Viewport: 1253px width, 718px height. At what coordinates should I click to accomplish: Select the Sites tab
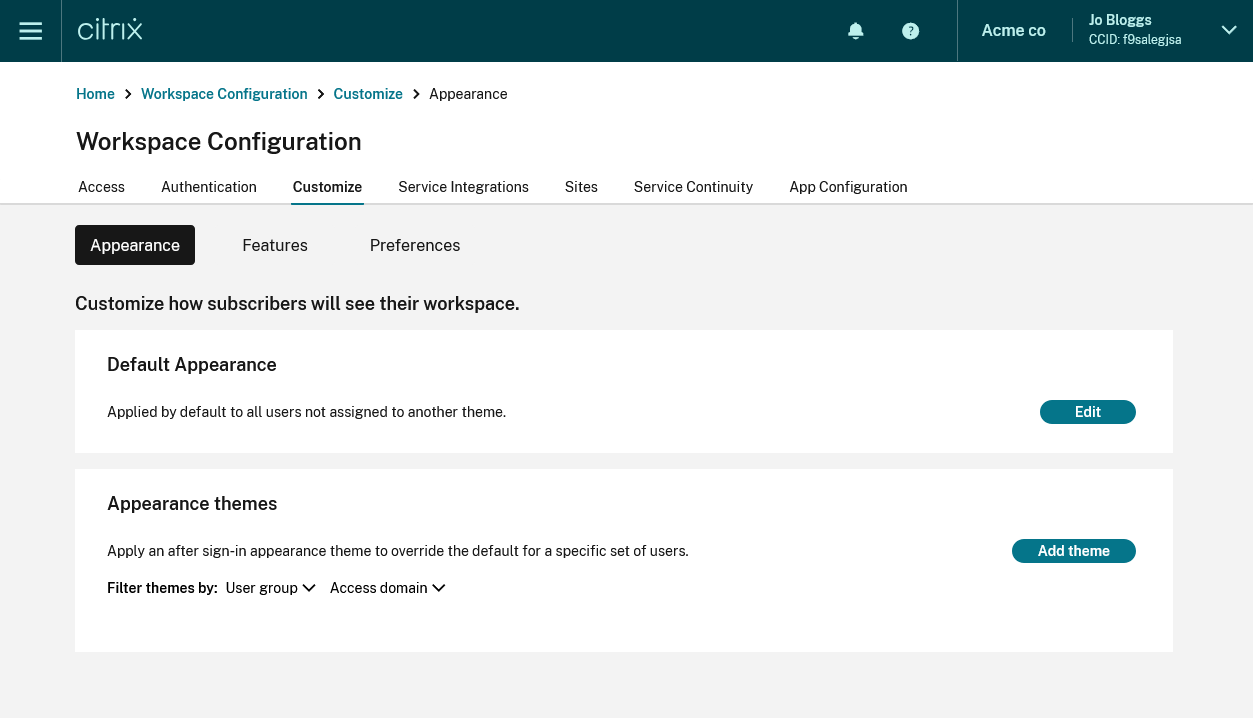coord(581,187)
